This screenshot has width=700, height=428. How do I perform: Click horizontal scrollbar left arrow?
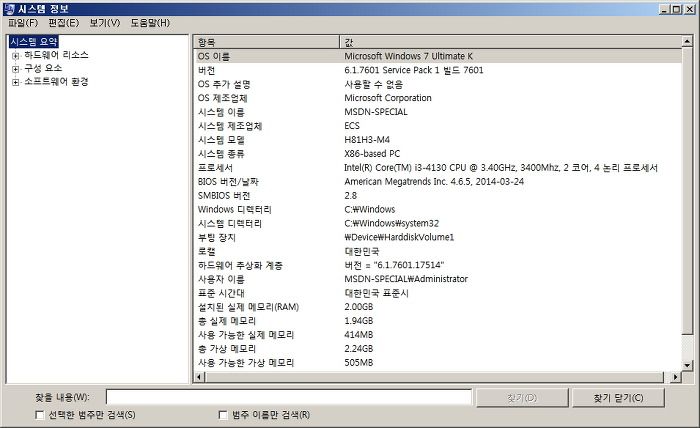(199, 377)
